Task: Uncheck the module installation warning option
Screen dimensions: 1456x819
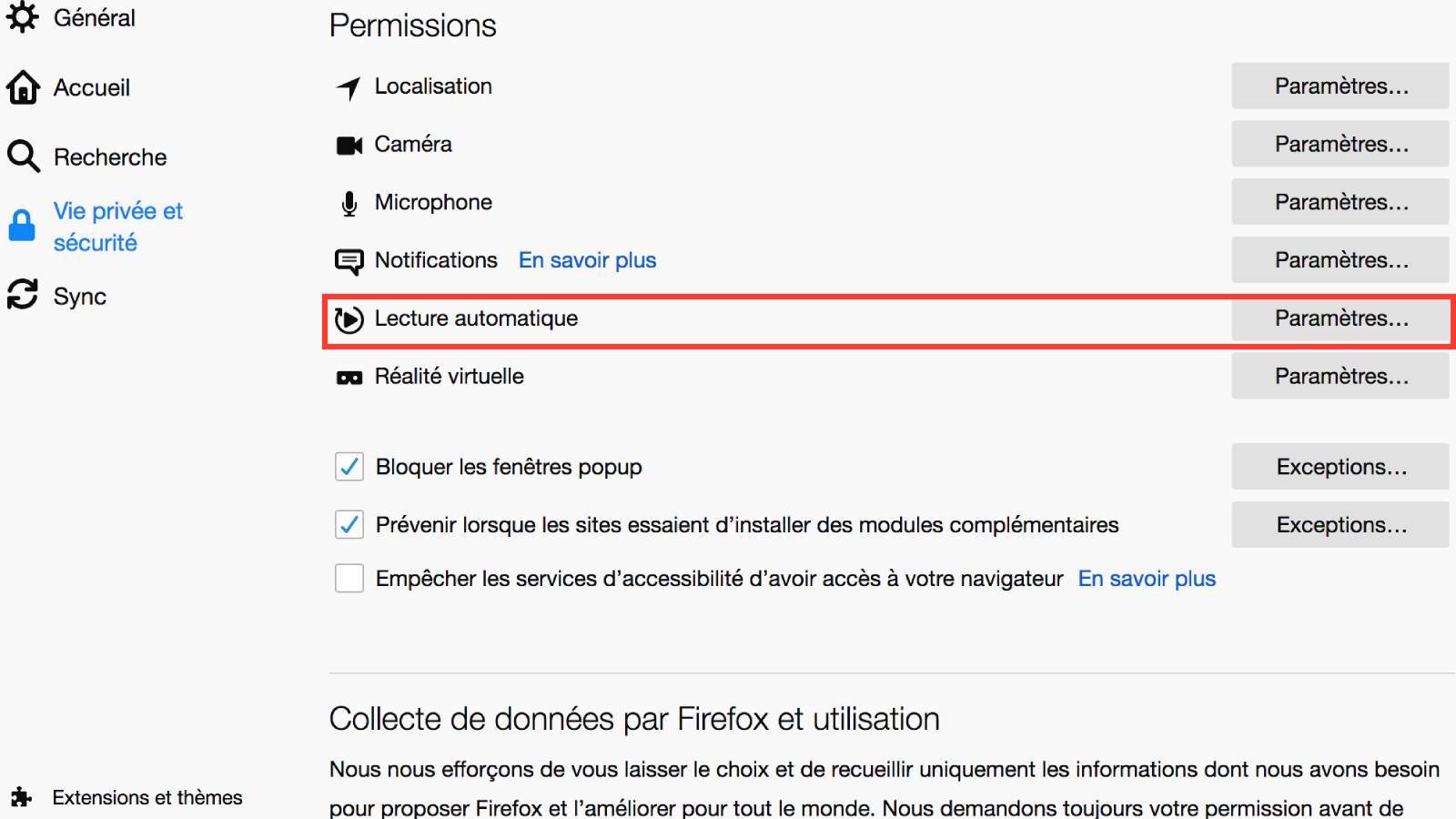Action: click(349, 524)
